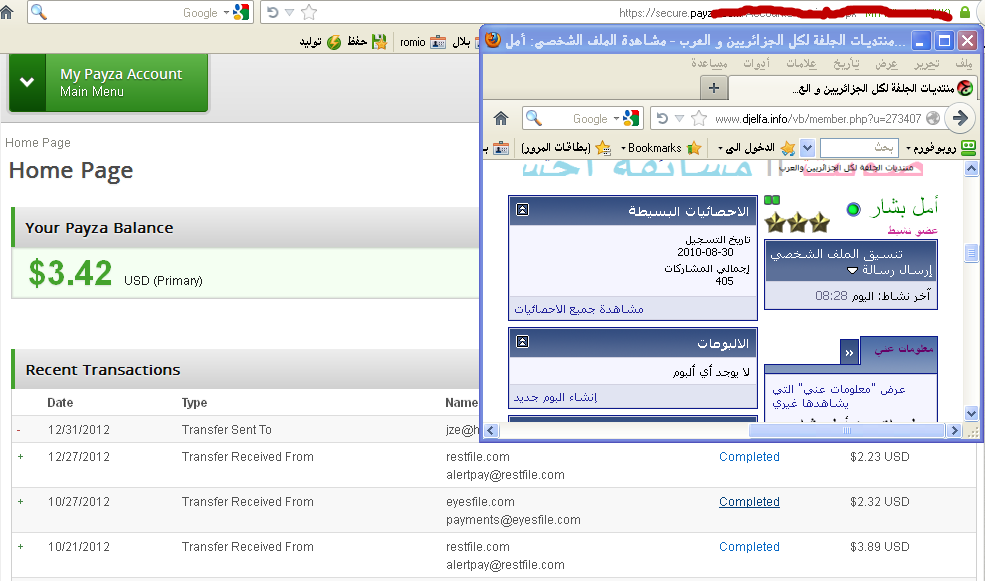Click the تنسيق الملف الشخصي link
The height and width of the screenshot is (581, 985).
tap(837, 254)
